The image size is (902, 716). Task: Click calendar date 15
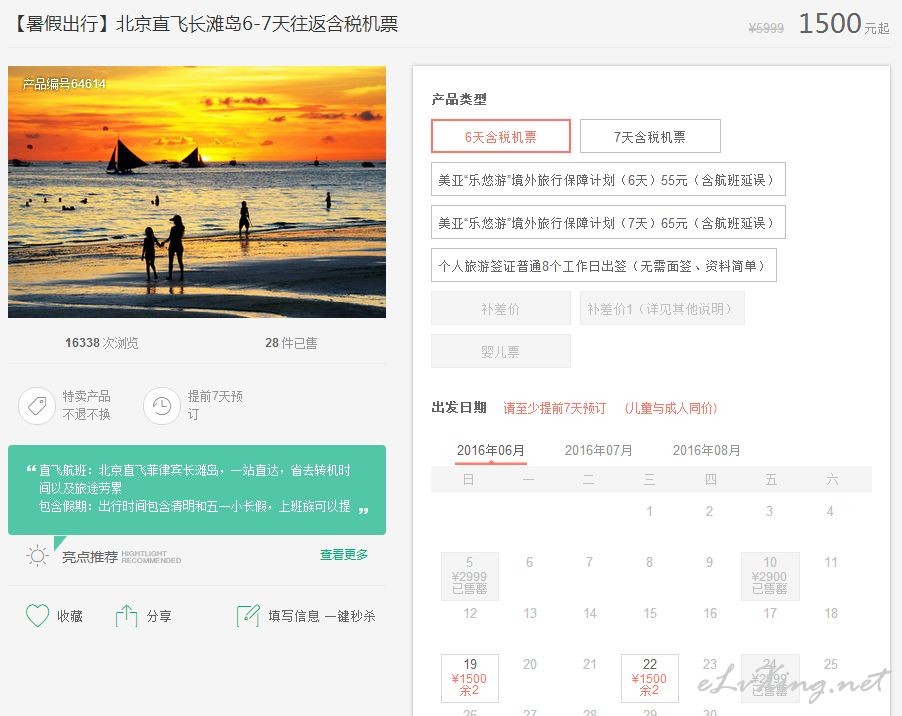coord(649,613)
